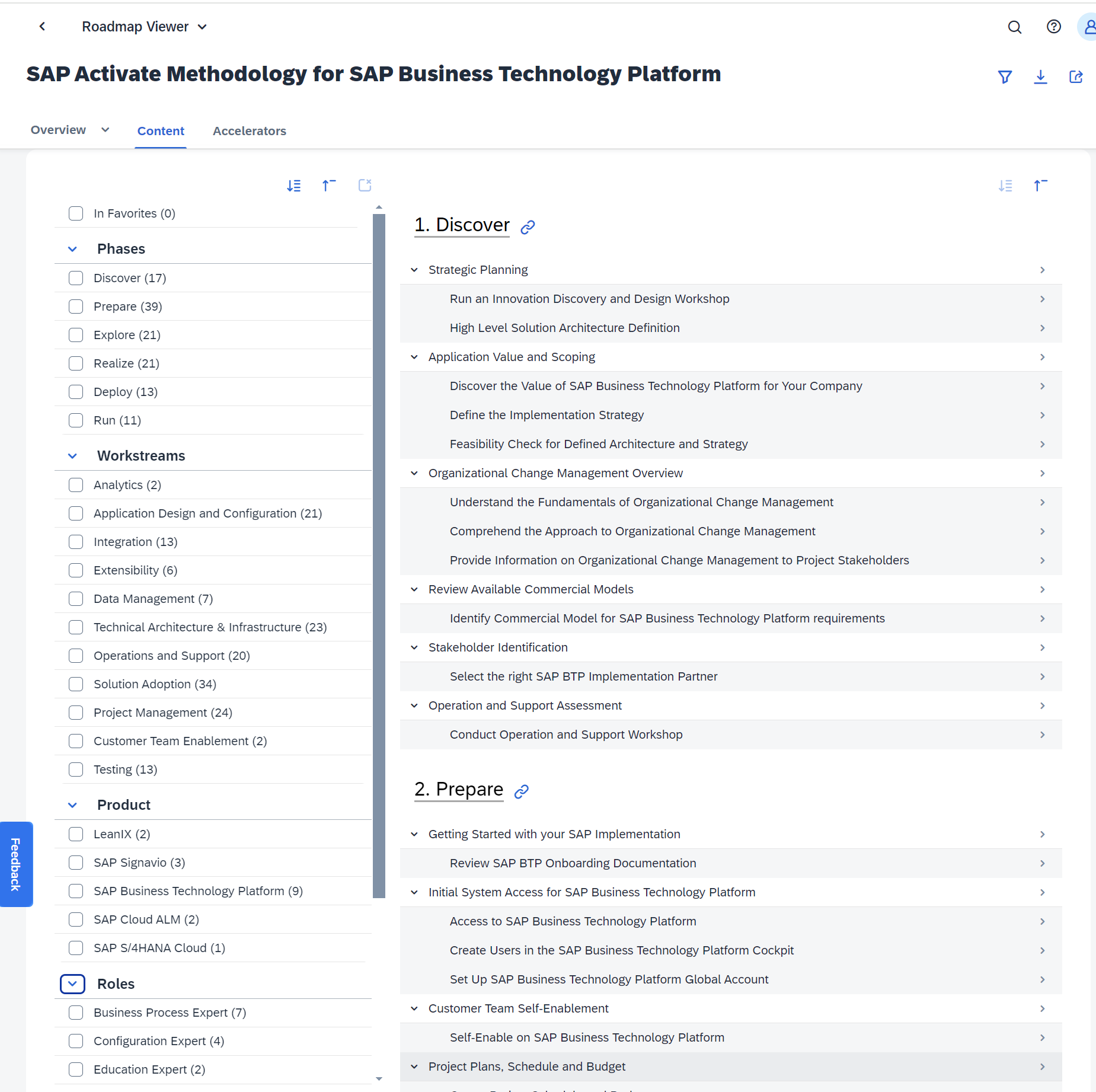Collapse the Application Value and Scoping section
The height and width of the screenshot is (1092, 1096).
(x=414, y=357)
